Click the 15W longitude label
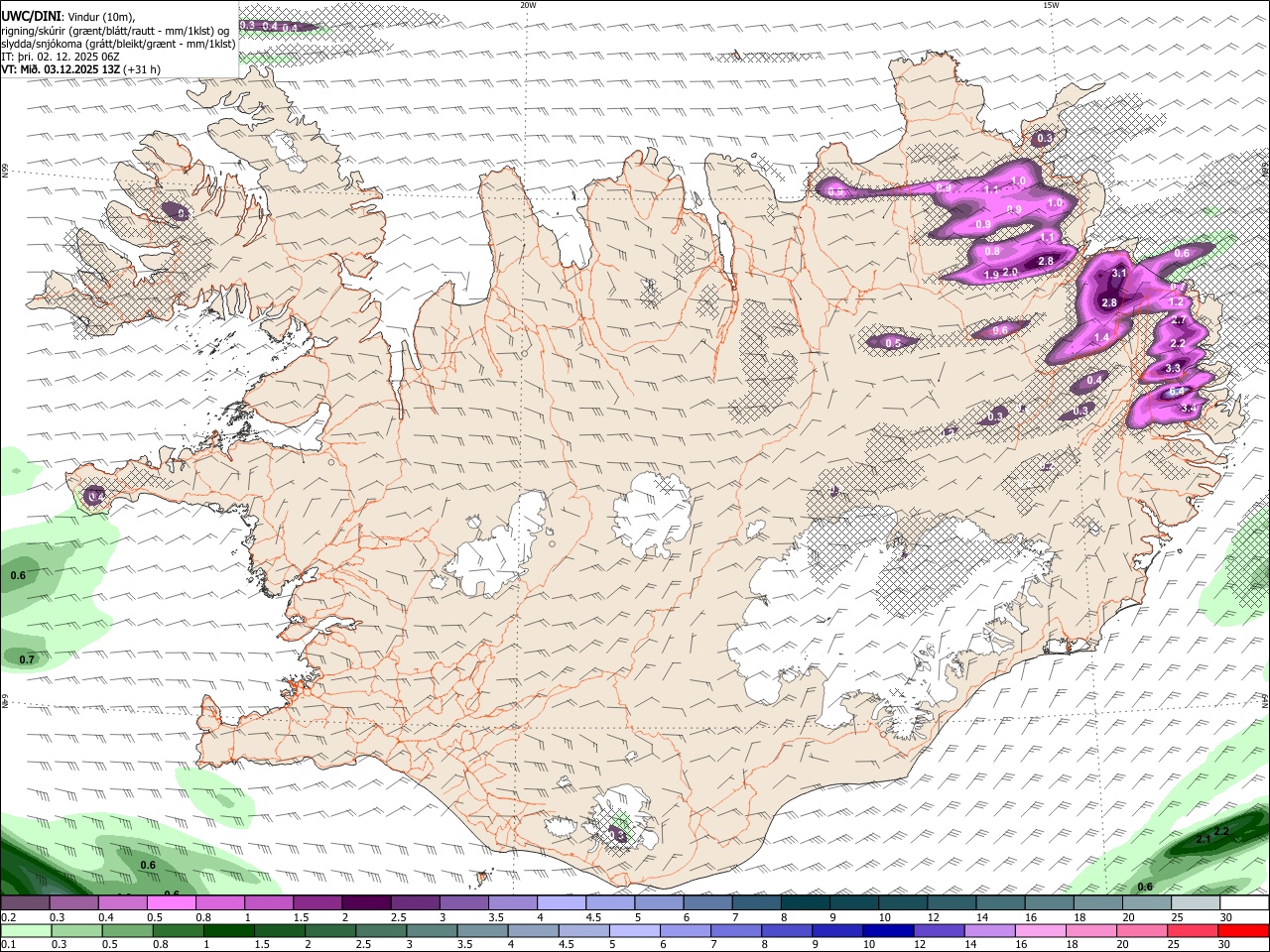 tap(1052, 5)
